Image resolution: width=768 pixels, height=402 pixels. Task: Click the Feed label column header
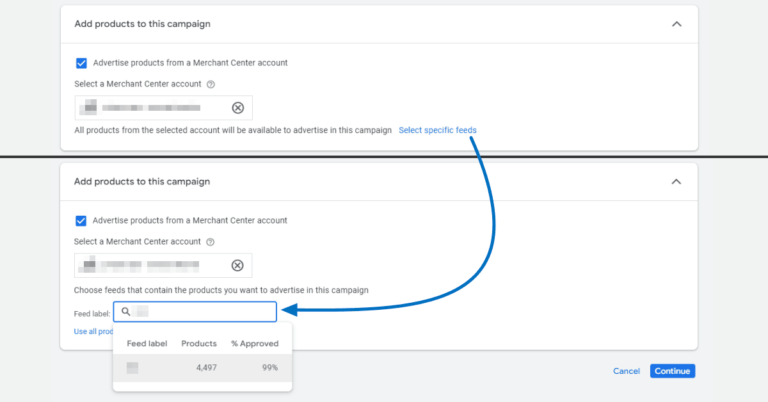(147, 344)
